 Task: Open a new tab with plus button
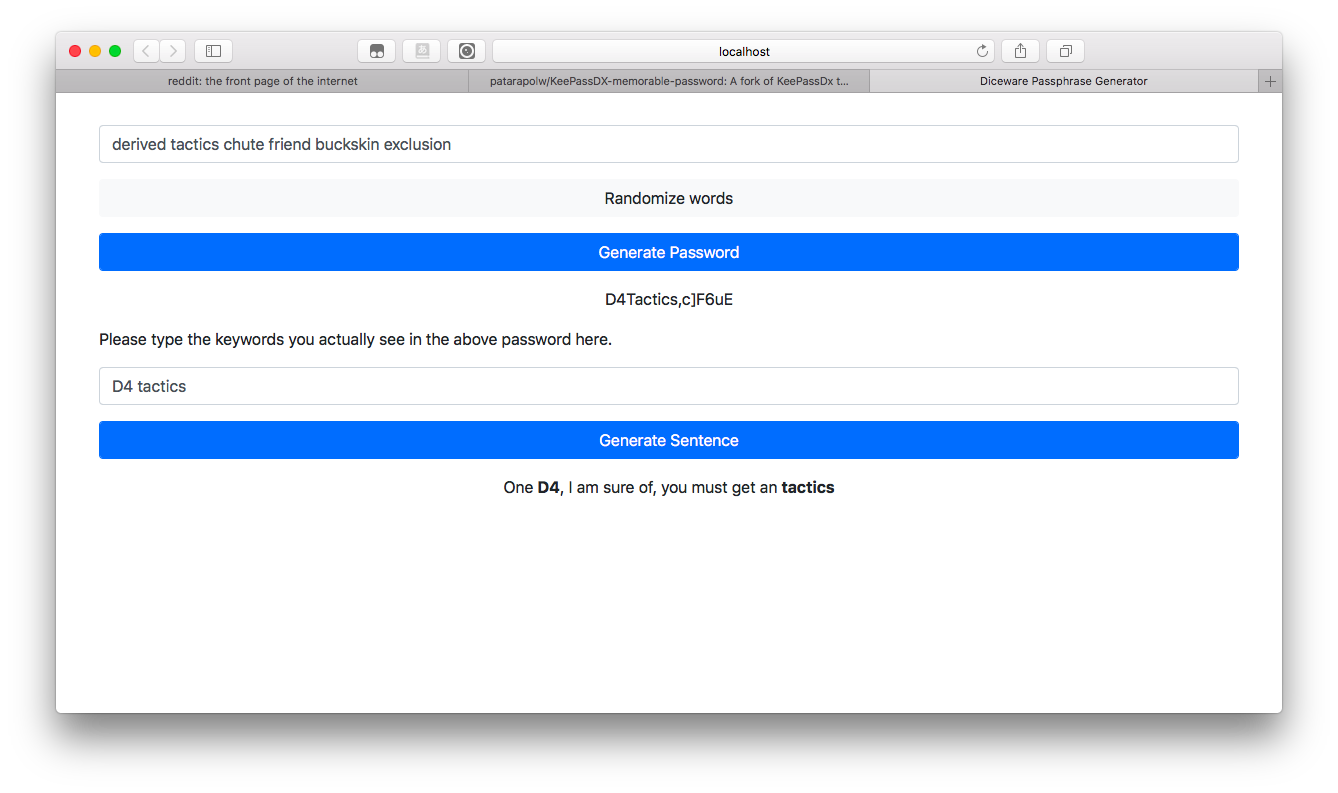click(1270, 82)
